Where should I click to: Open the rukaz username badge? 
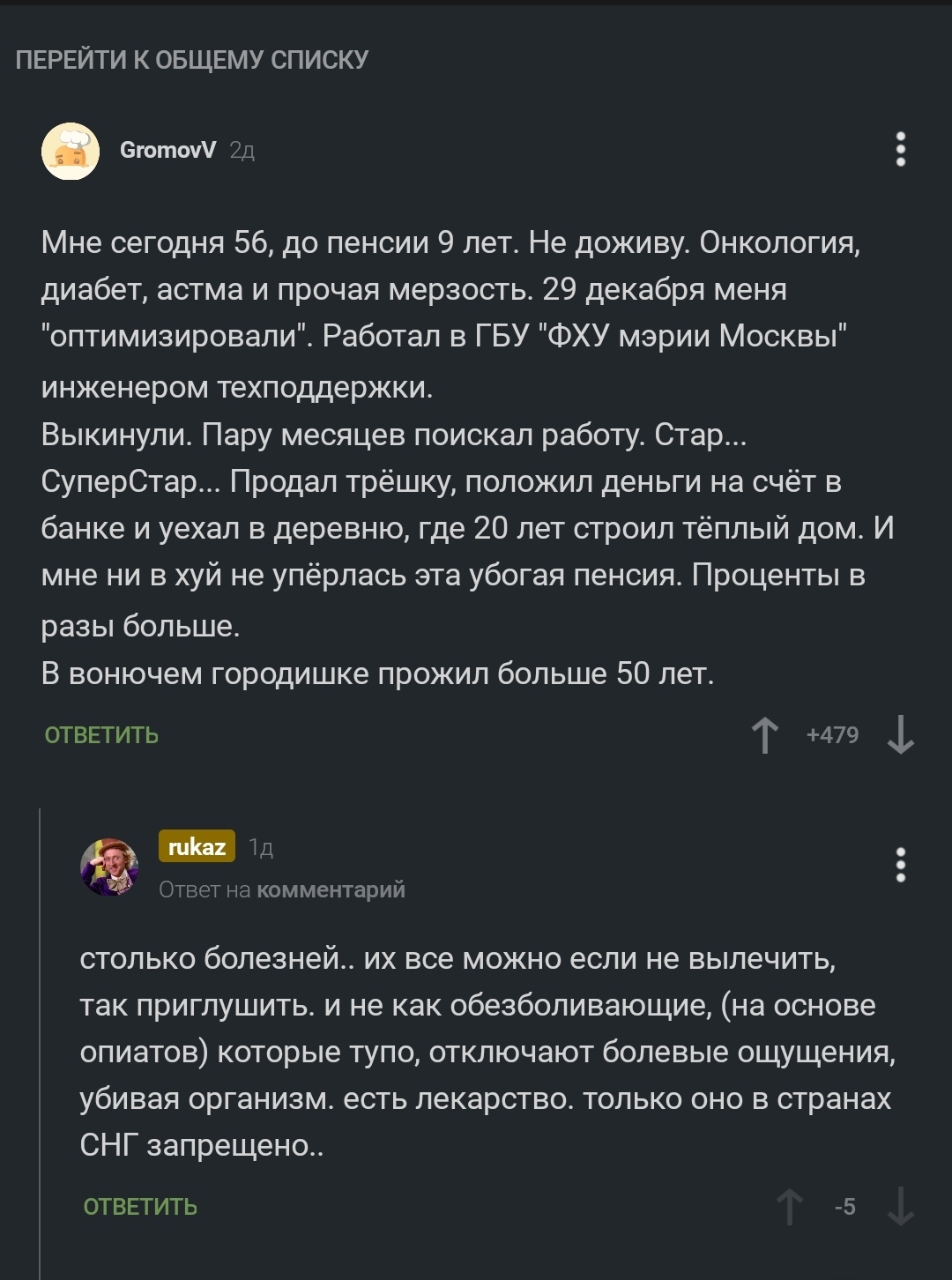pos(197,847)
